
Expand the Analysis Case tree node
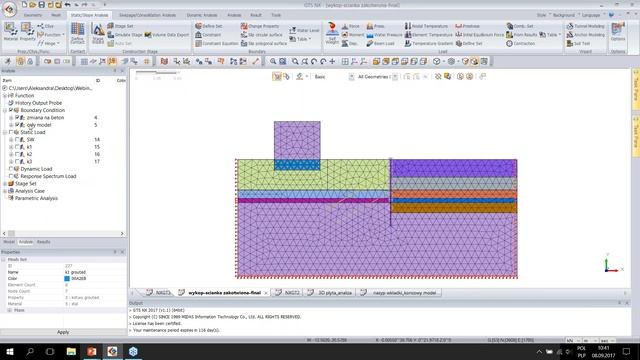[5, 191]
